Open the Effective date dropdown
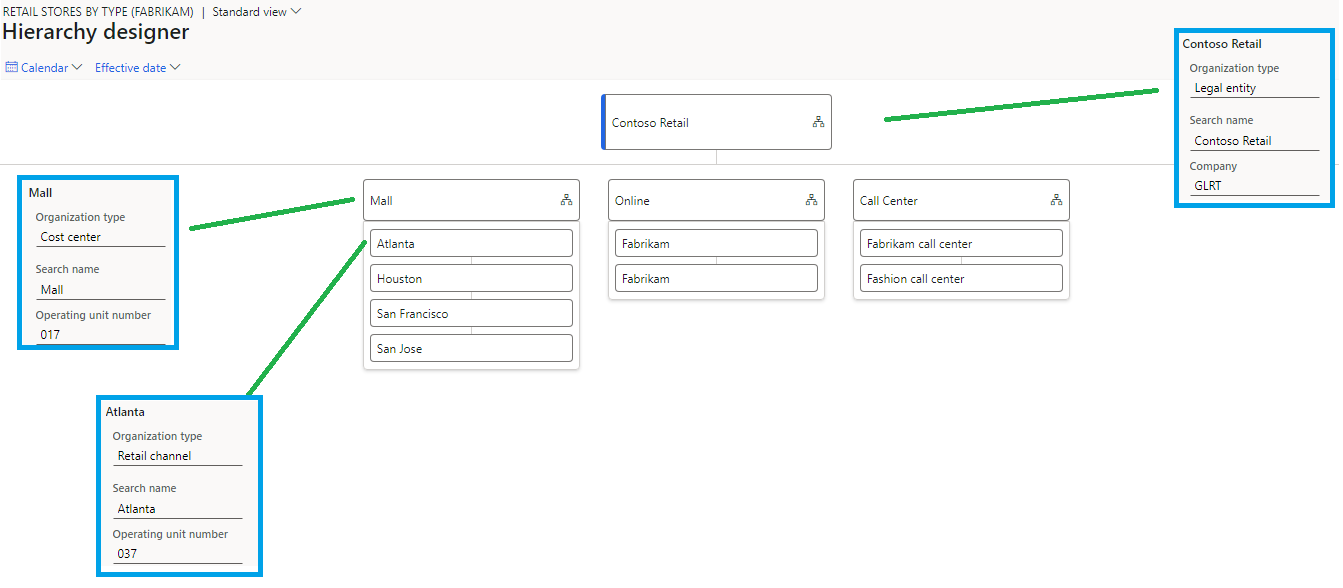 tap(138, 68)
